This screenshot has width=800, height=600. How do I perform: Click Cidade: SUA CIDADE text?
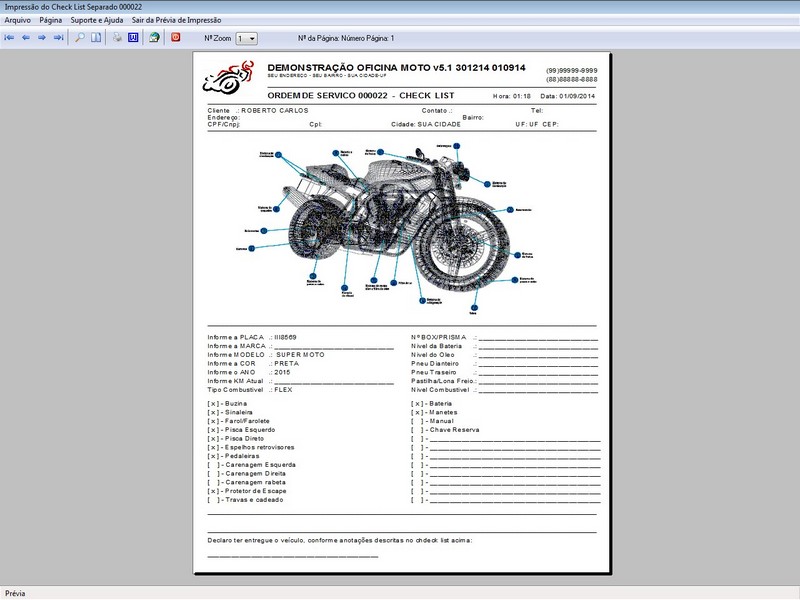coord(426,124)
